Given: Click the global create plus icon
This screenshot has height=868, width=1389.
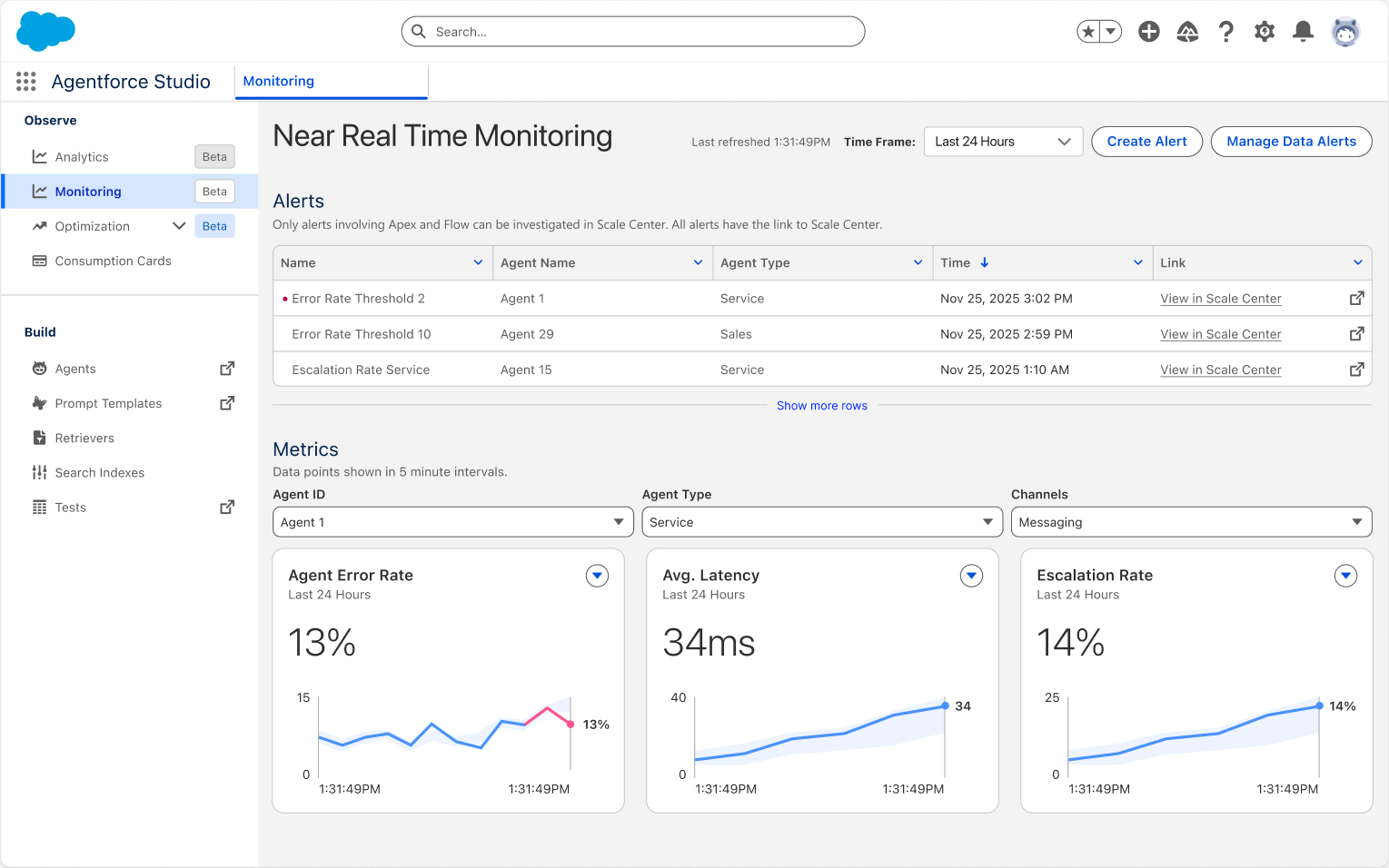Looking at the screenshot, I should [x=1148, y=31].
